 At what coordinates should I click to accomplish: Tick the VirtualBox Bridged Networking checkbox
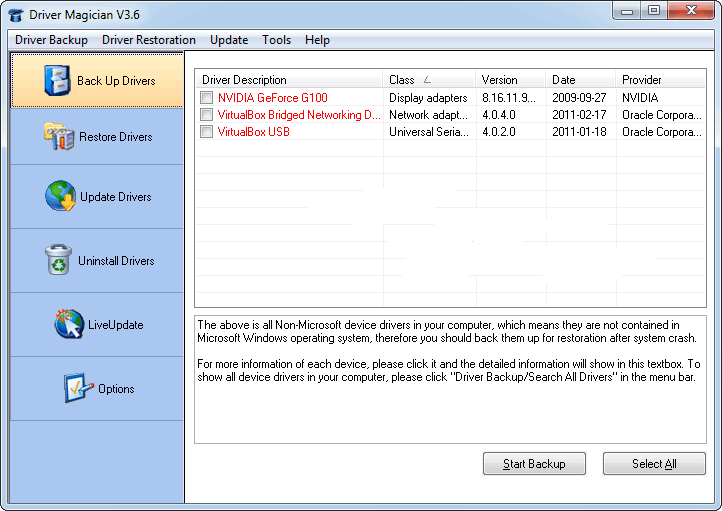pyautogui.click(x=206, y=115)
